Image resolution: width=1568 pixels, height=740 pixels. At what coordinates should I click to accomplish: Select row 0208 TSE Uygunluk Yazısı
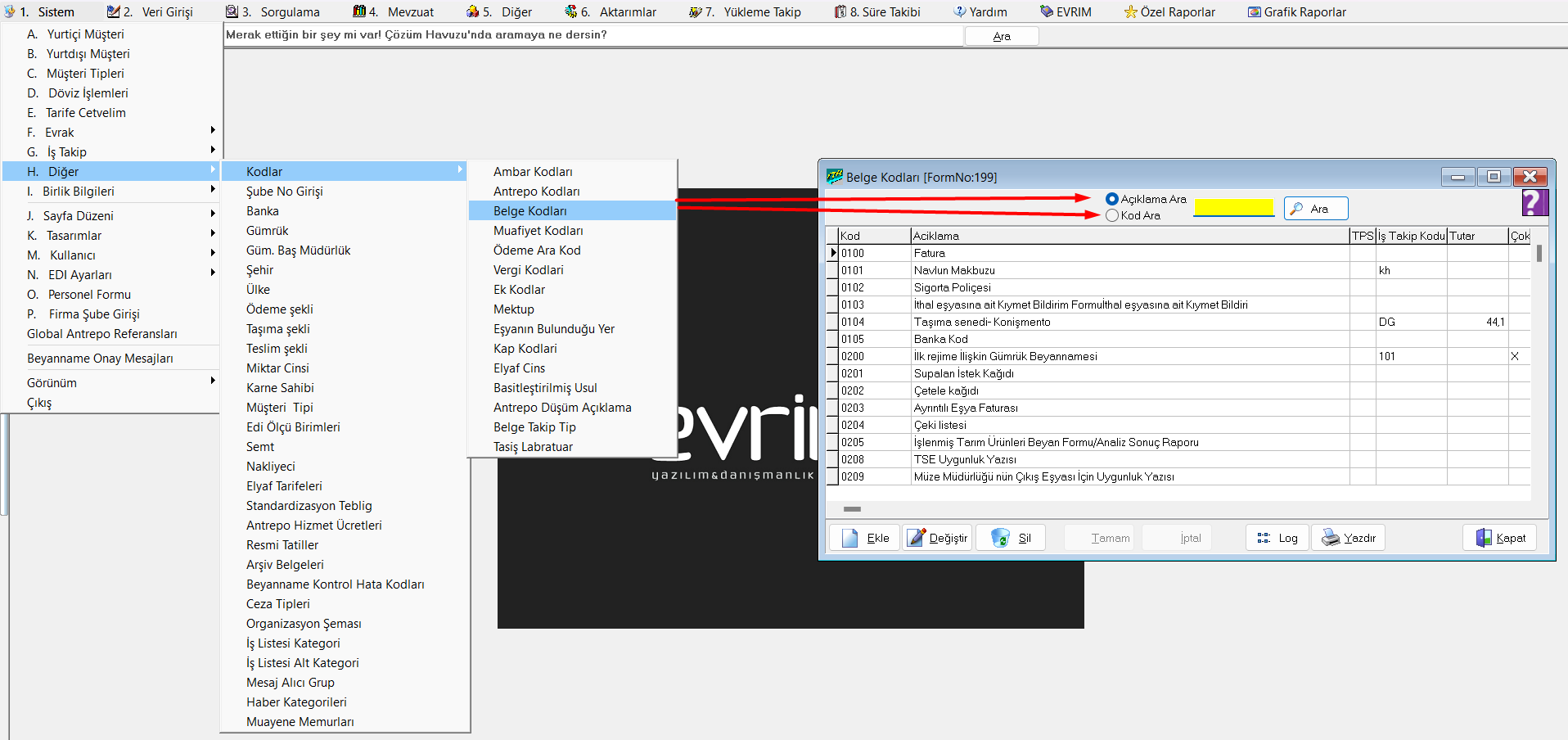click(x=1178, y=459)
